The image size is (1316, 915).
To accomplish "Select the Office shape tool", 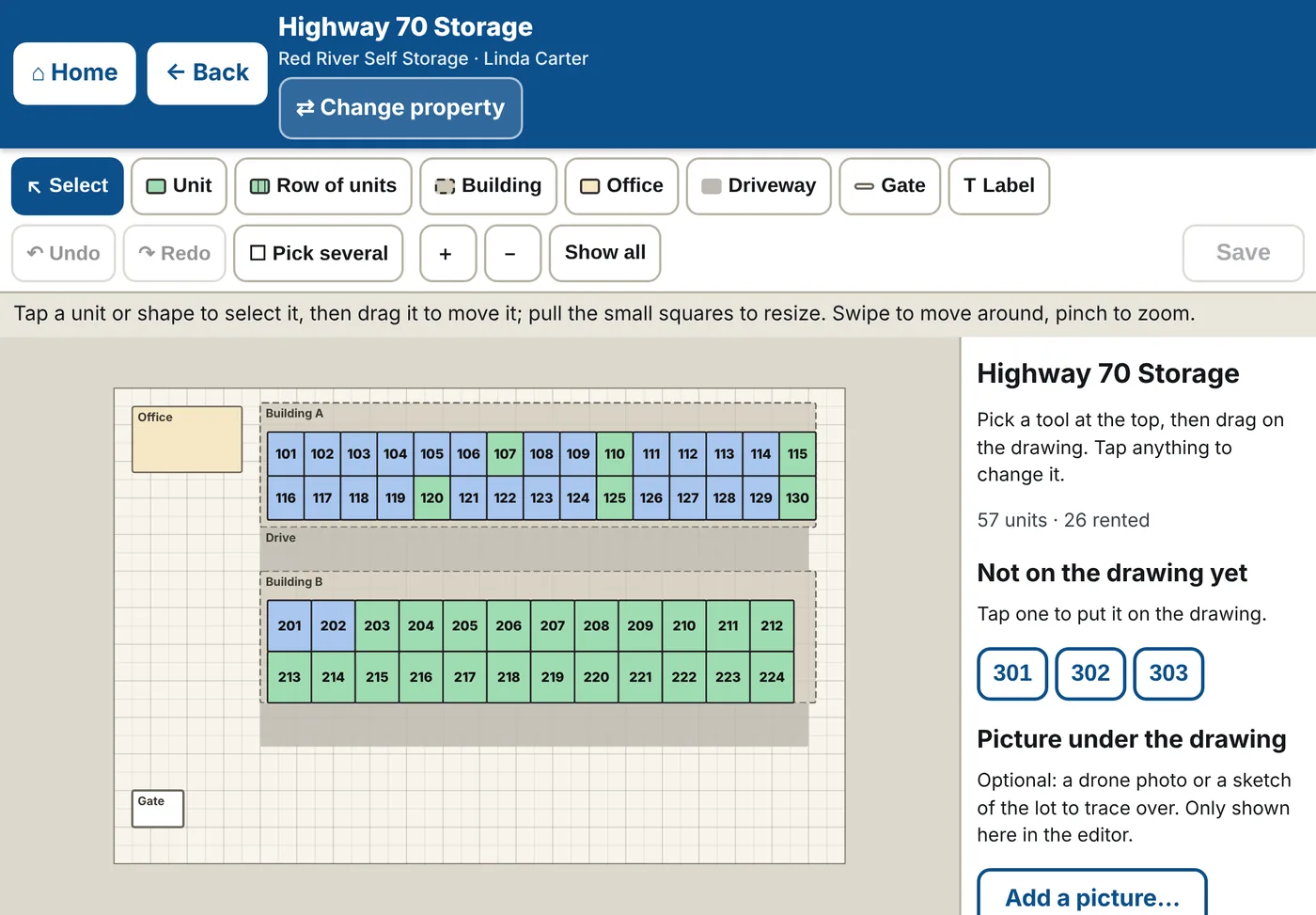I will tap(621, 186).
